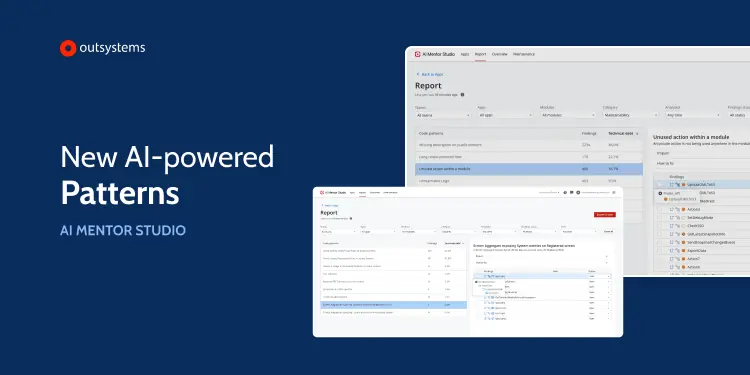Screen dimensions: 750x375
Task: Open the settings gear icon in the front window header
Action: [565, 192]
